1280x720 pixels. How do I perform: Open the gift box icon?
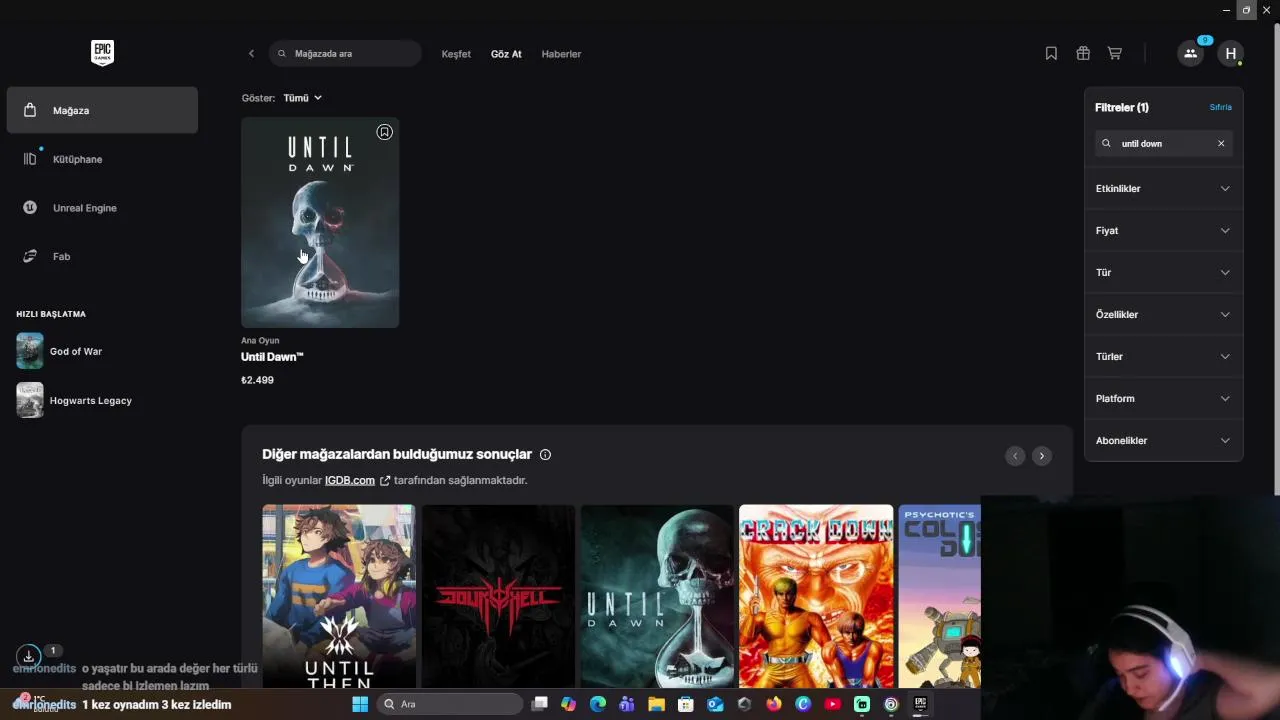pyautogui.click(x=1083, y=54)
